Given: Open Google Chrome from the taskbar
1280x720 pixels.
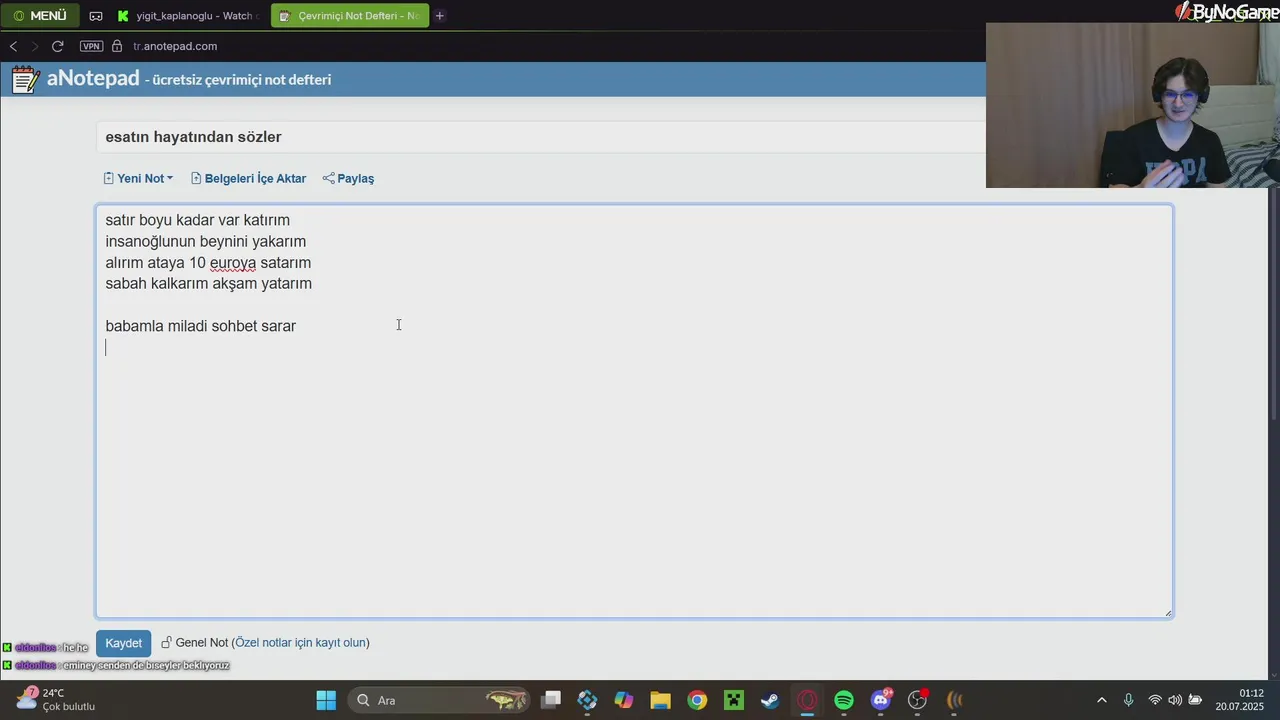Looking at the screenshot, I should pos(697,700).
